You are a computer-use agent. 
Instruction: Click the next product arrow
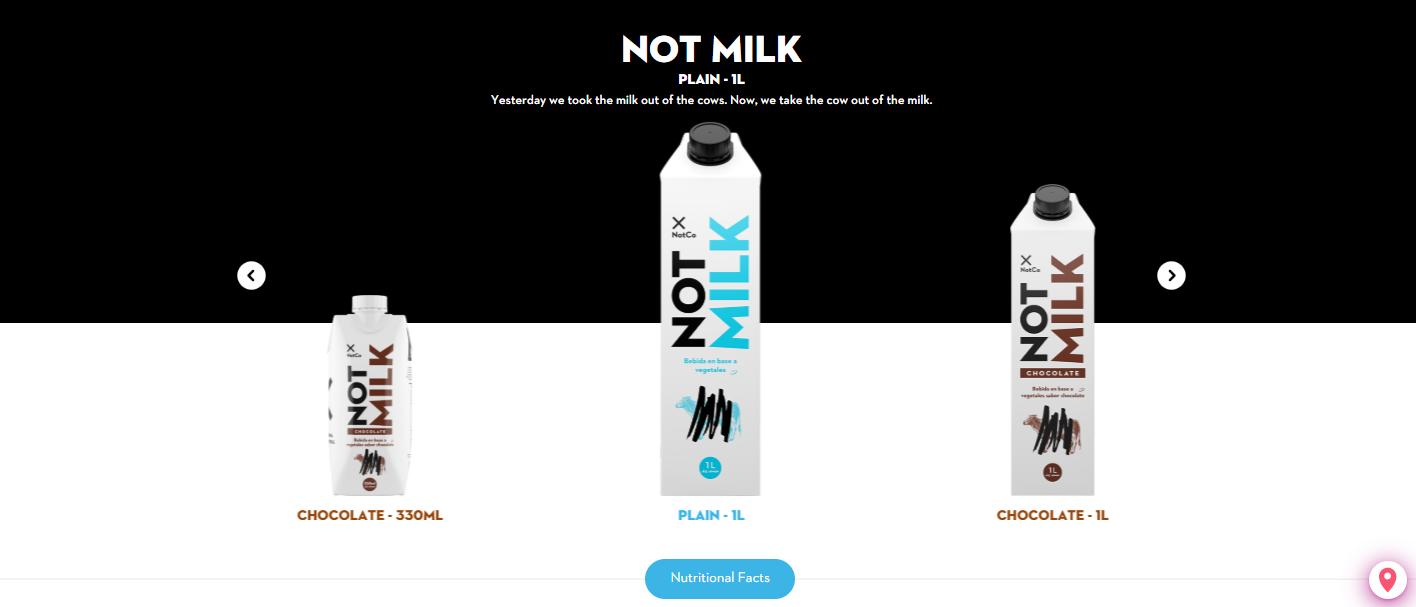1171,275
